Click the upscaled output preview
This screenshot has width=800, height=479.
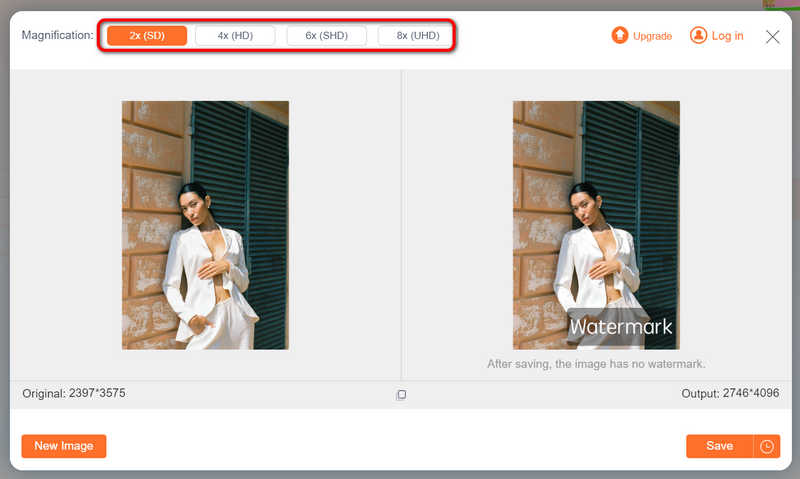pos(596,225)
